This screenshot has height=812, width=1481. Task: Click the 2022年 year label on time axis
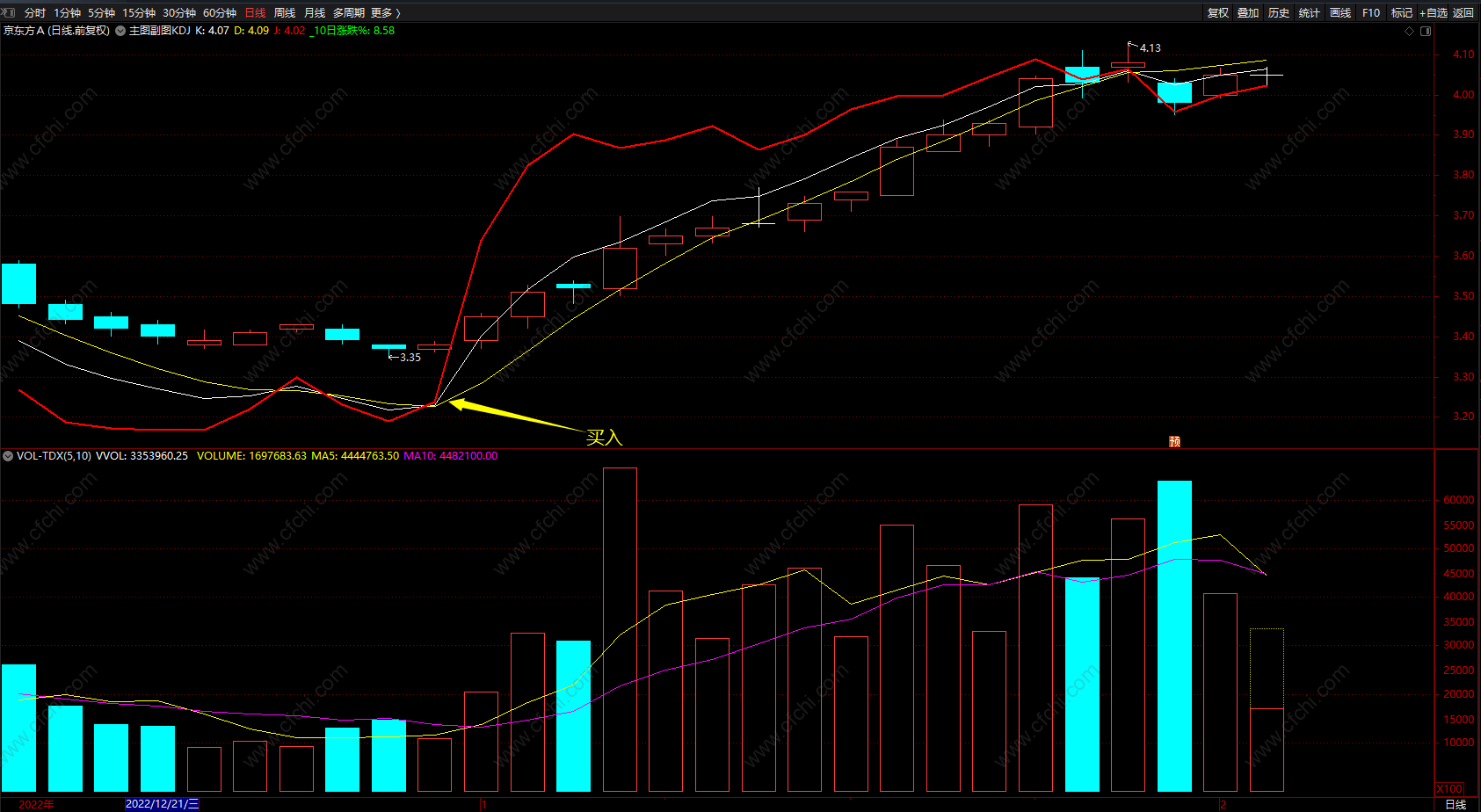(x=36, y=804)
